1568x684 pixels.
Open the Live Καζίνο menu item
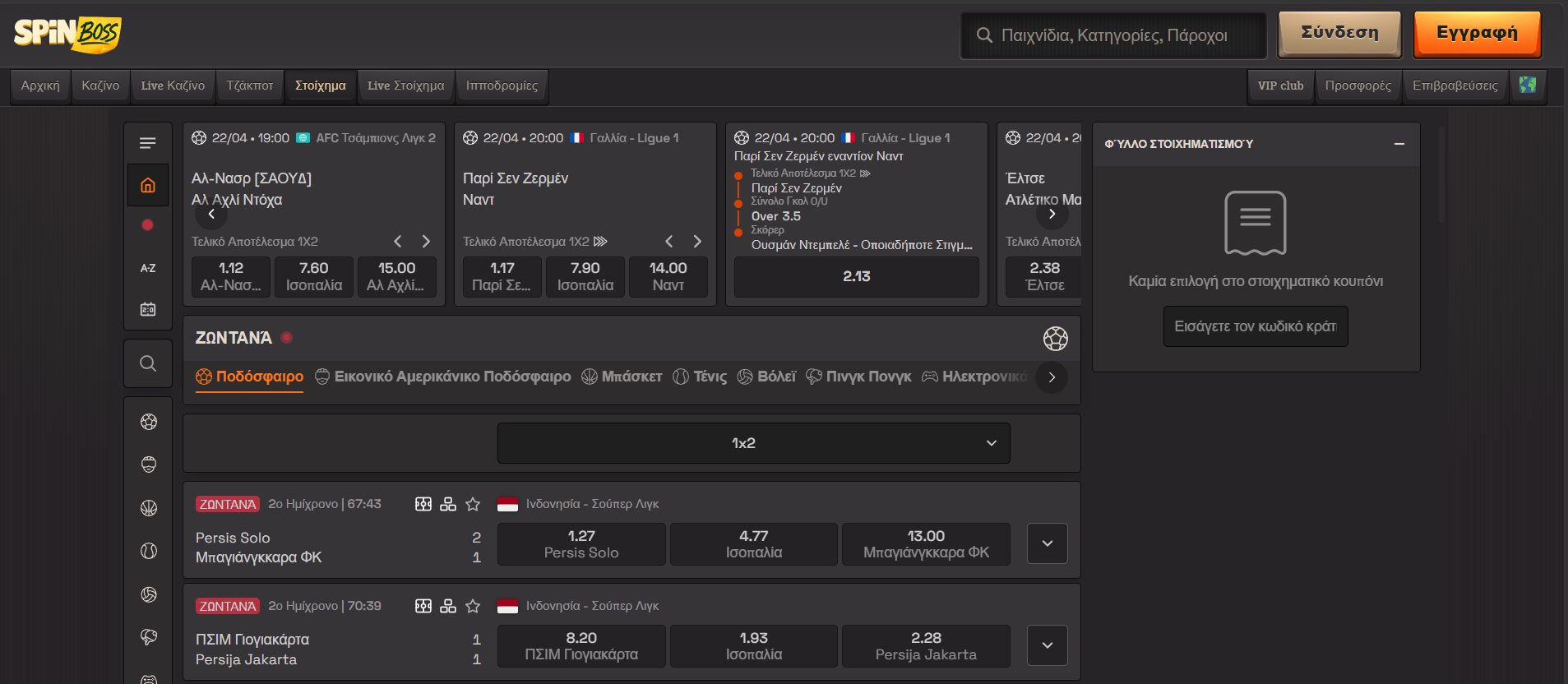[173, 85]
